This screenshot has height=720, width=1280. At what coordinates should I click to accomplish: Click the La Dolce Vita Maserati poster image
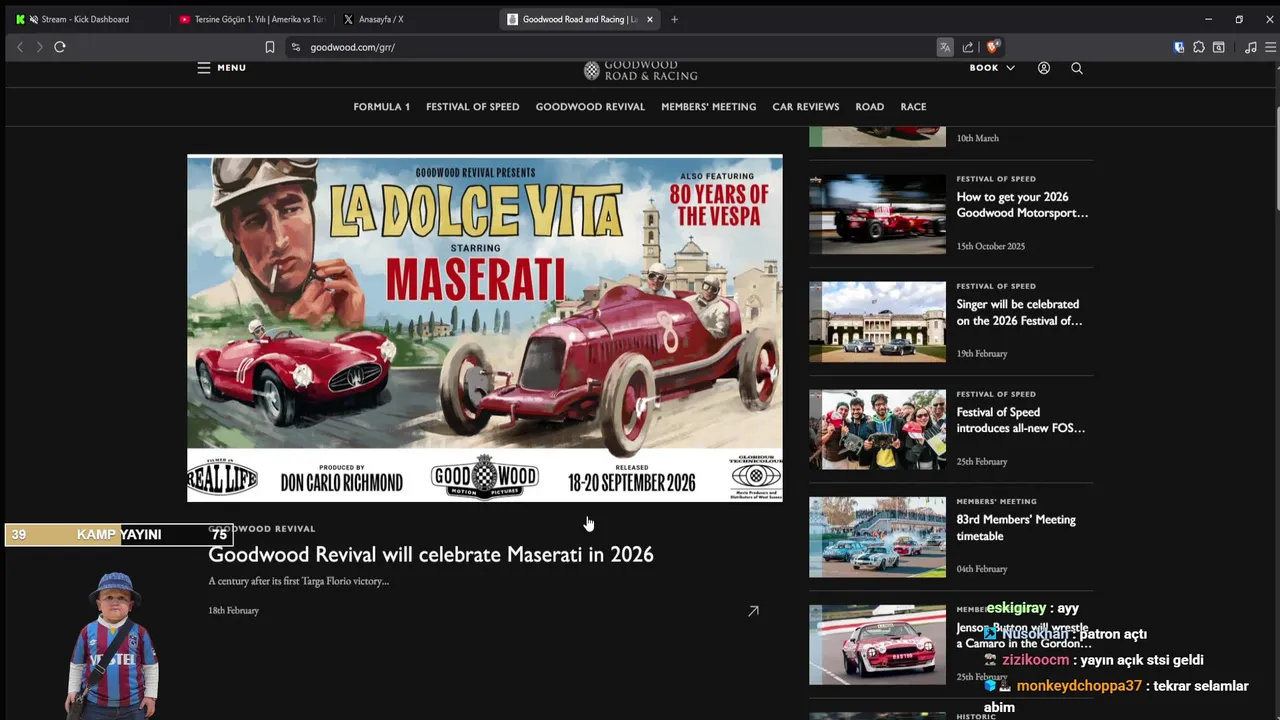[x=485, y=328]
